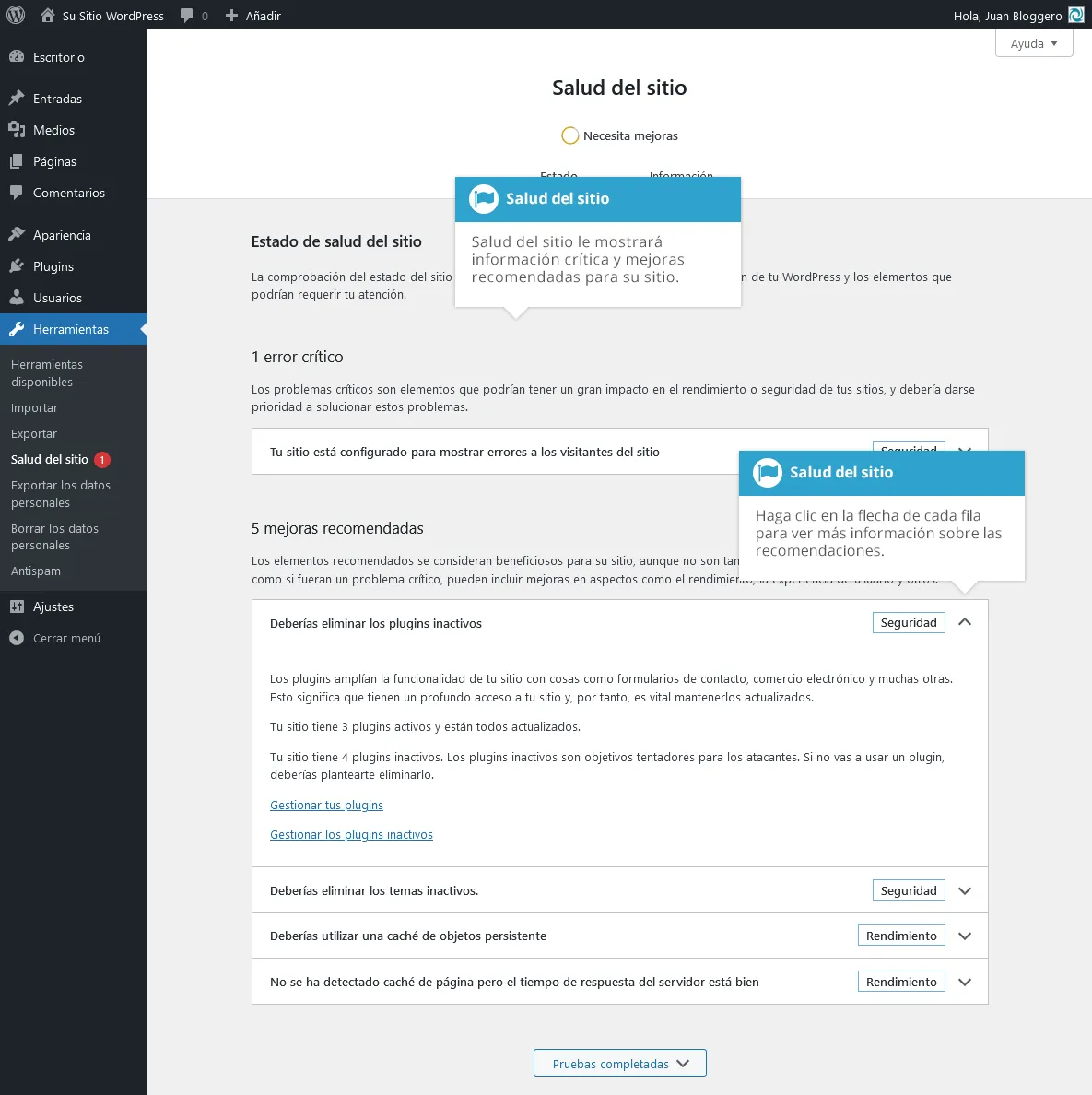Click the Entradas pushpin icon
This screenshot has height=1095, width=1092.
17,98
